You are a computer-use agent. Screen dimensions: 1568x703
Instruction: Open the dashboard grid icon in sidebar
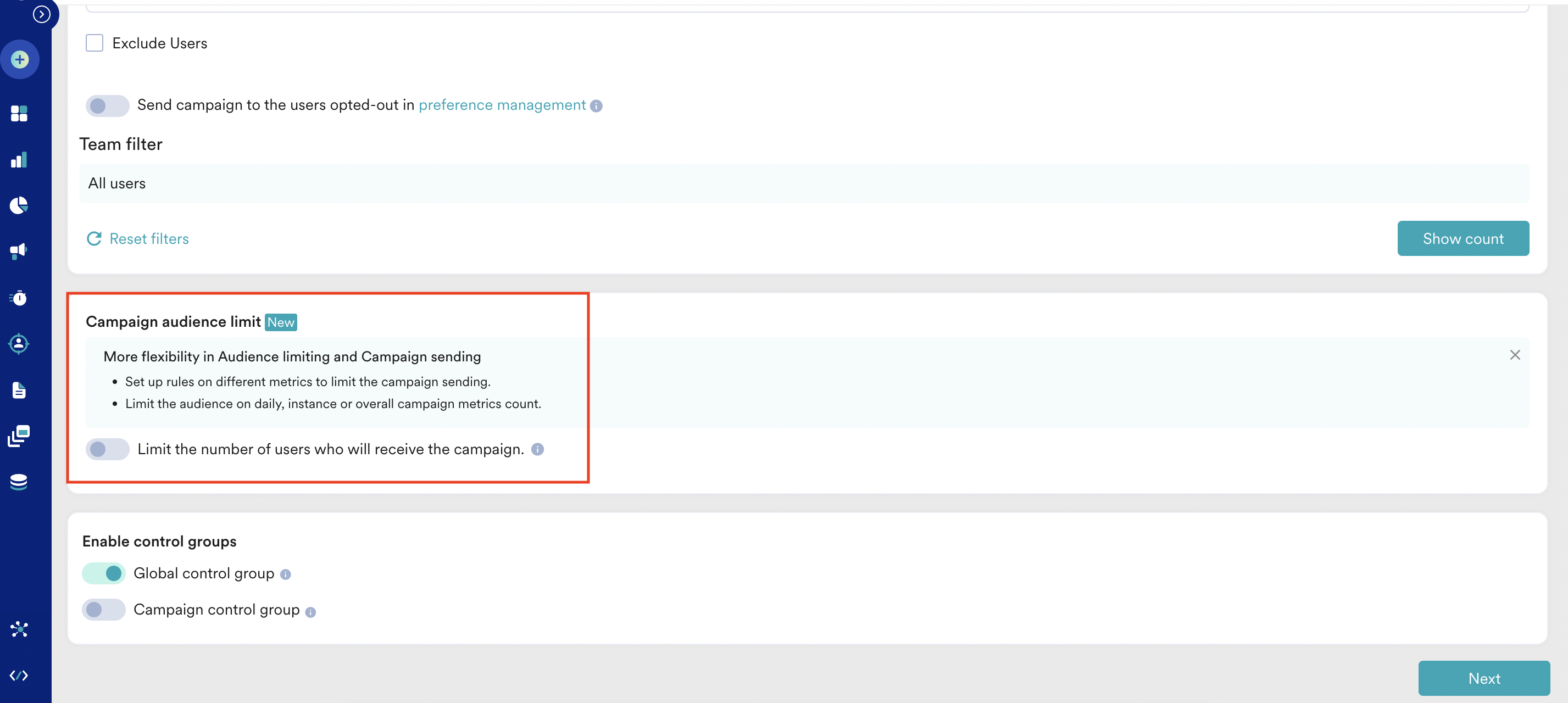click(x=19, y=114)
